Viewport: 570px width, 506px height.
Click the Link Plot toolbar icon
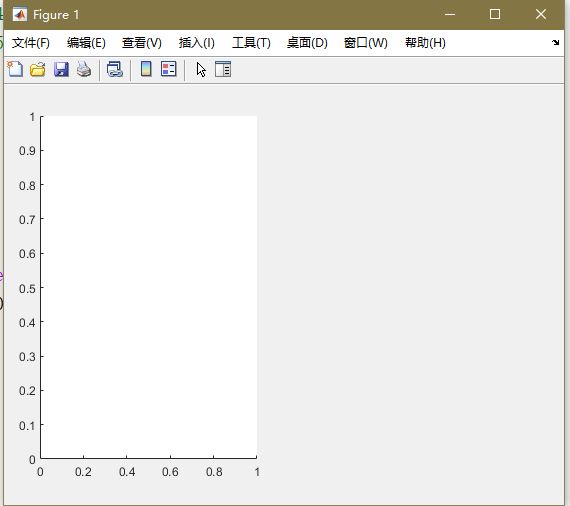click(115, 69)
